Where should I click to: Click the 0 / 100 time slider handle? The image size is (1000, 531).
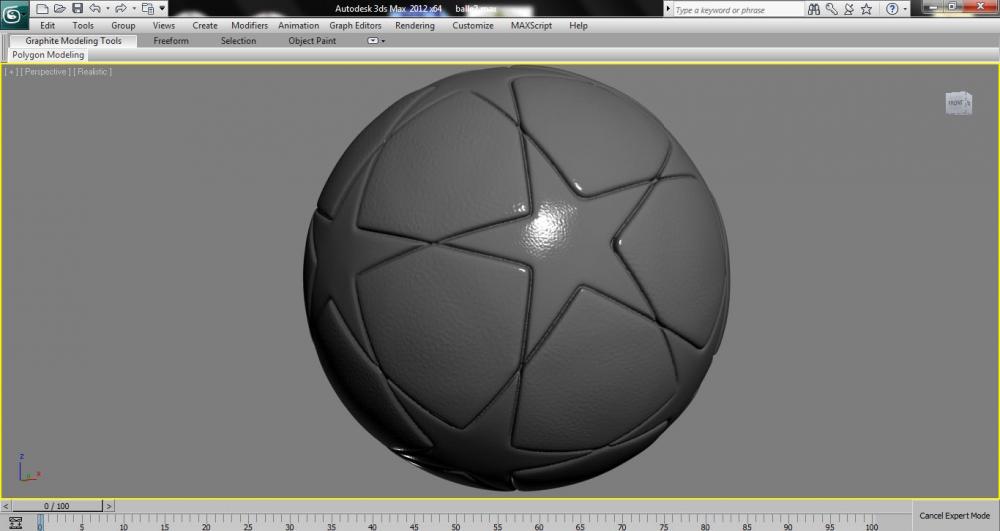pyautogui.click(x=57, y=506)
